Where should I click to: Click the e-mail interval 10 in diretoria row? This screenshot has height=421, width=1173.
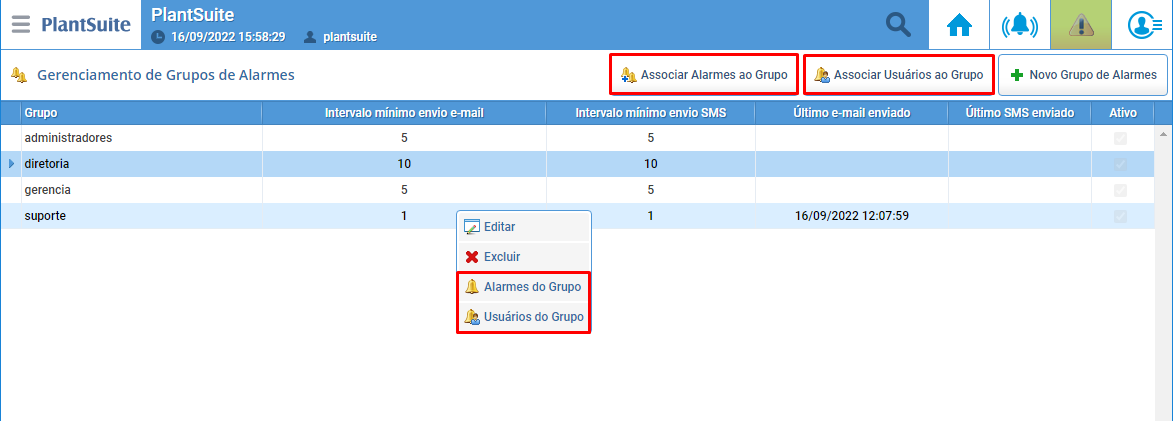tap(404, 164)
